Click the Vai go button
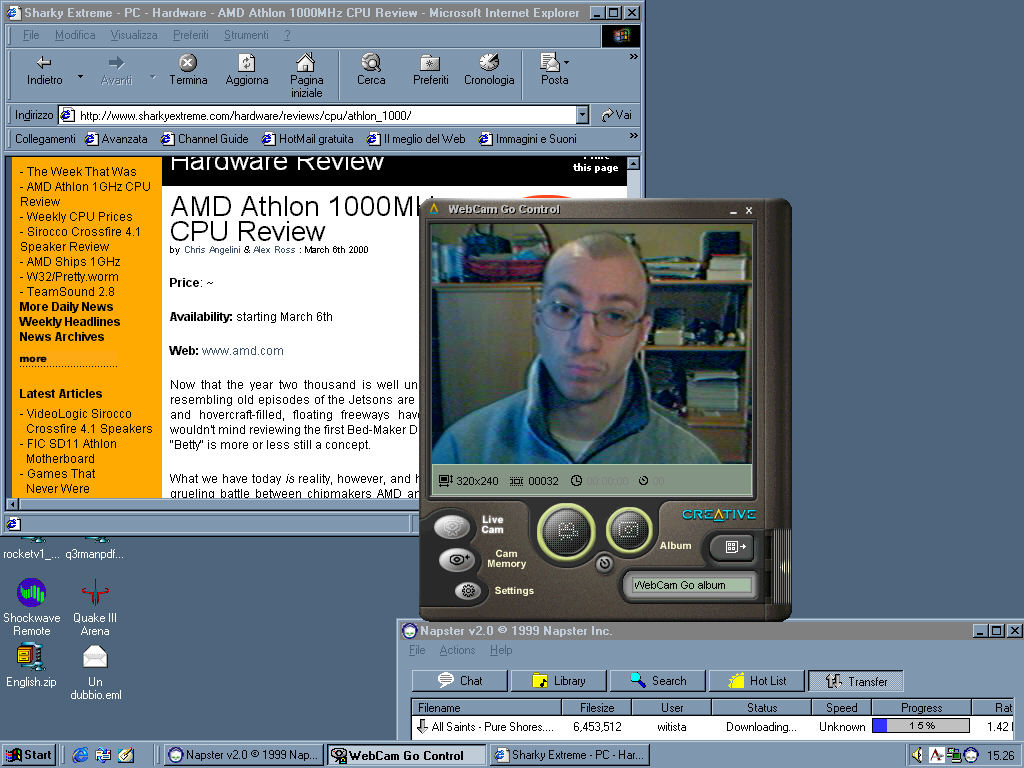Image resolution: width=1024 pixels, height=768 pixels. pos(616,115)
